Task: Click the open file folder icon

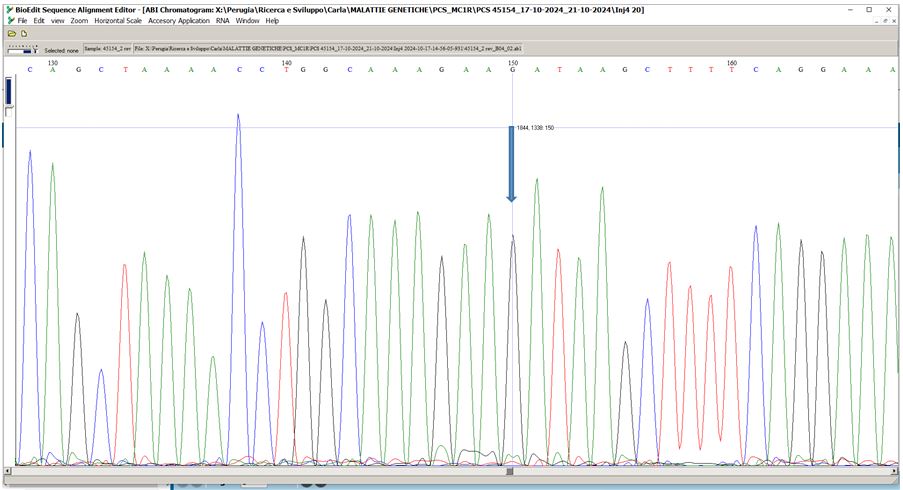Action: 11,33
